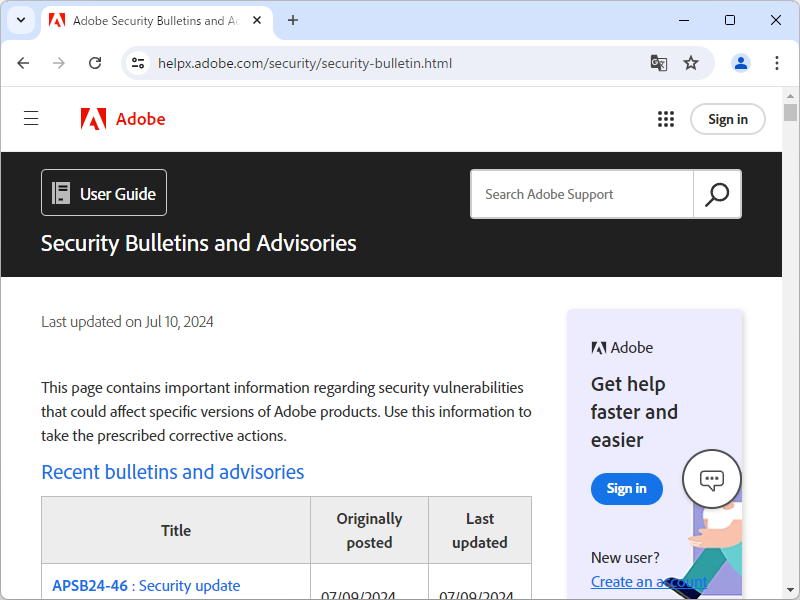Click the header Sign in button
The width and height of the screenshot is (800, 600).
click(x=727, y=119)
